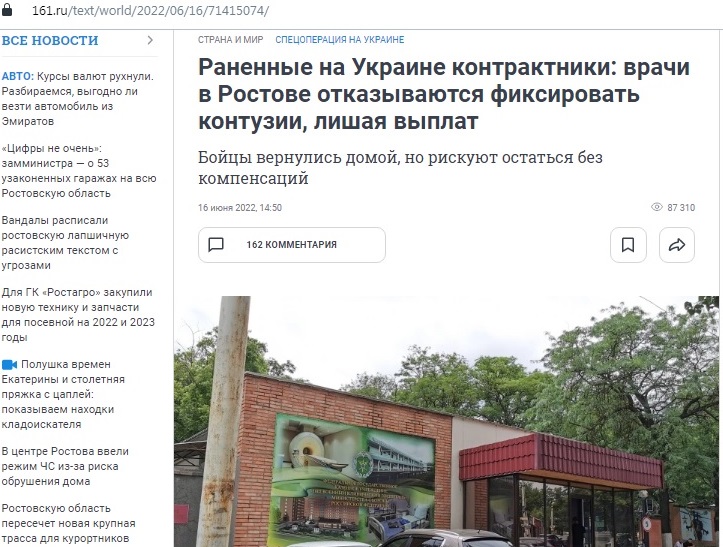The image size is (723, 547).
Task: Click the video camera icon beside Полушка времен
Action: tap(9, 364)
